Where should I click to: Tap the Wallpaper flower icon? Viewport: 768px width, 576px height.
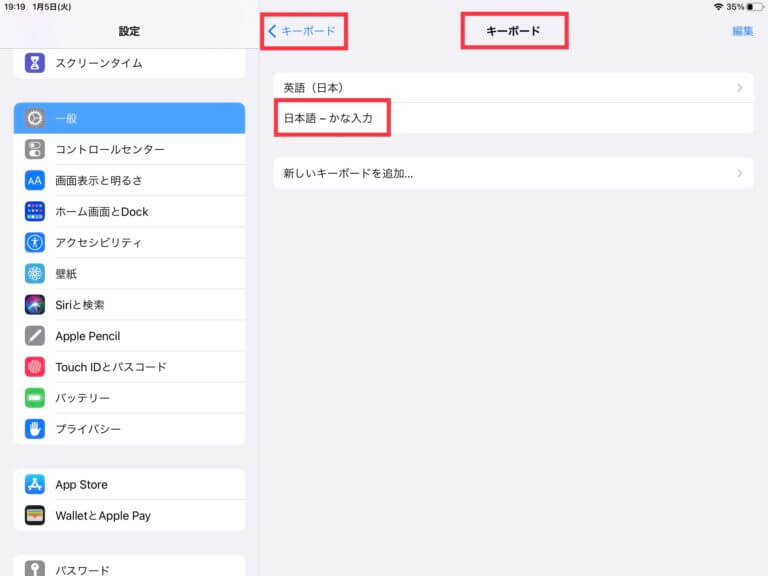[35, 274]
